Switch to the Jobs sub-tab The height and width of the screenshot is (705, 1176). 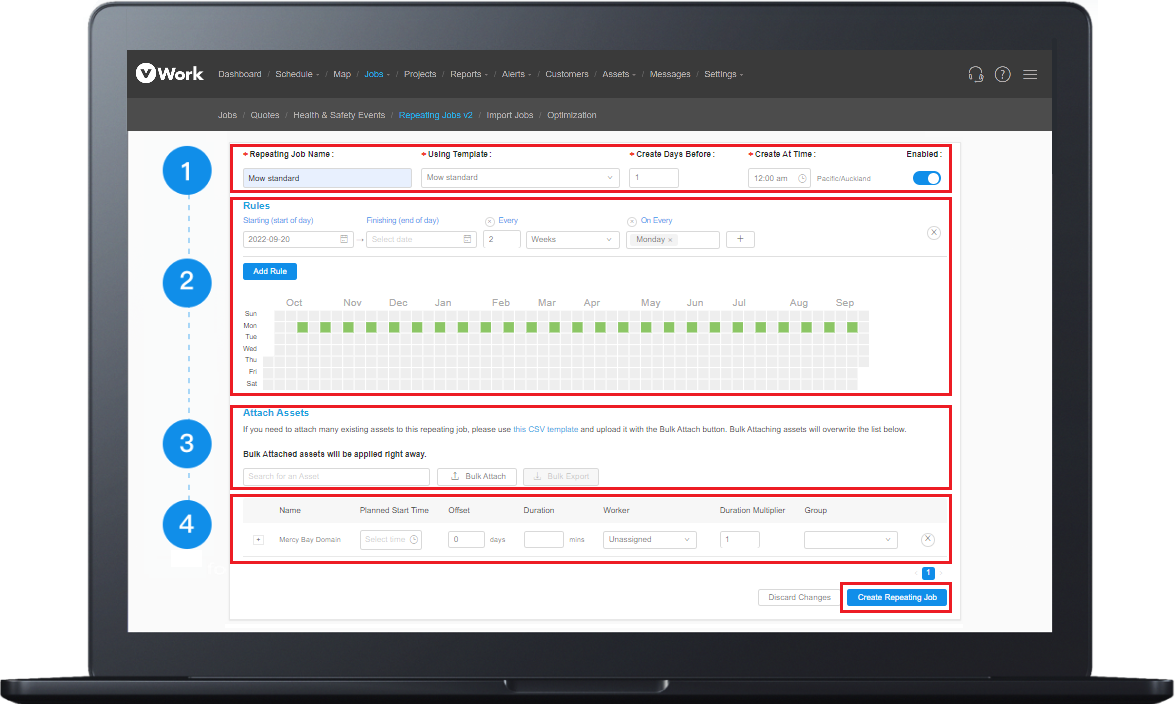coord(227,116)
